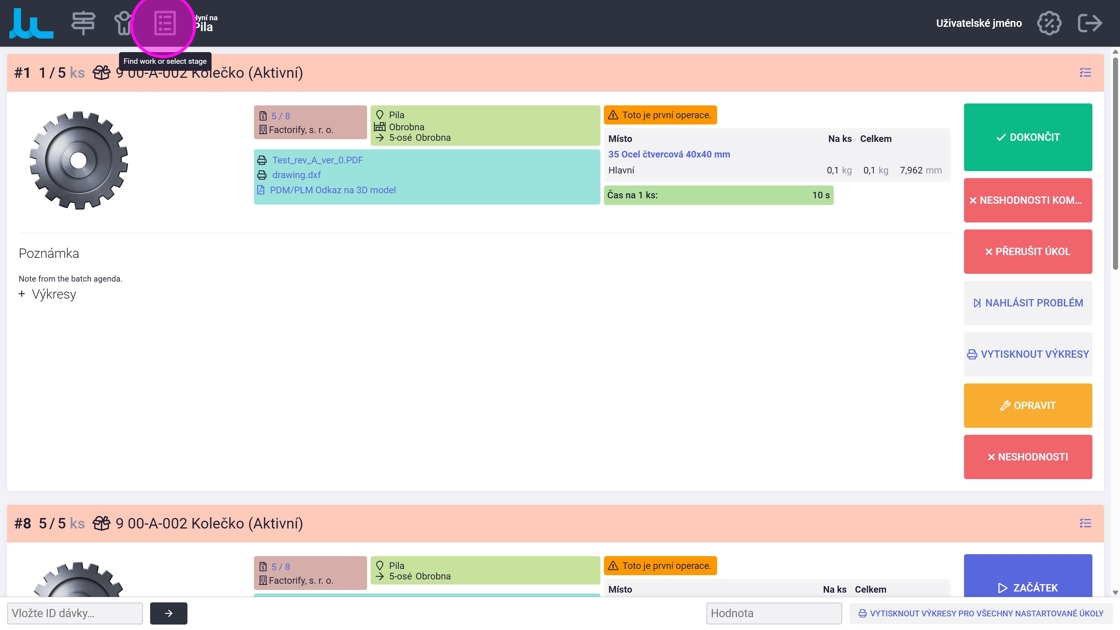This screenshot has width=1120, height=630.
Task: Click warning icon in first task's first operation badge
Action: pyautogui.click(x=613, y=115)
